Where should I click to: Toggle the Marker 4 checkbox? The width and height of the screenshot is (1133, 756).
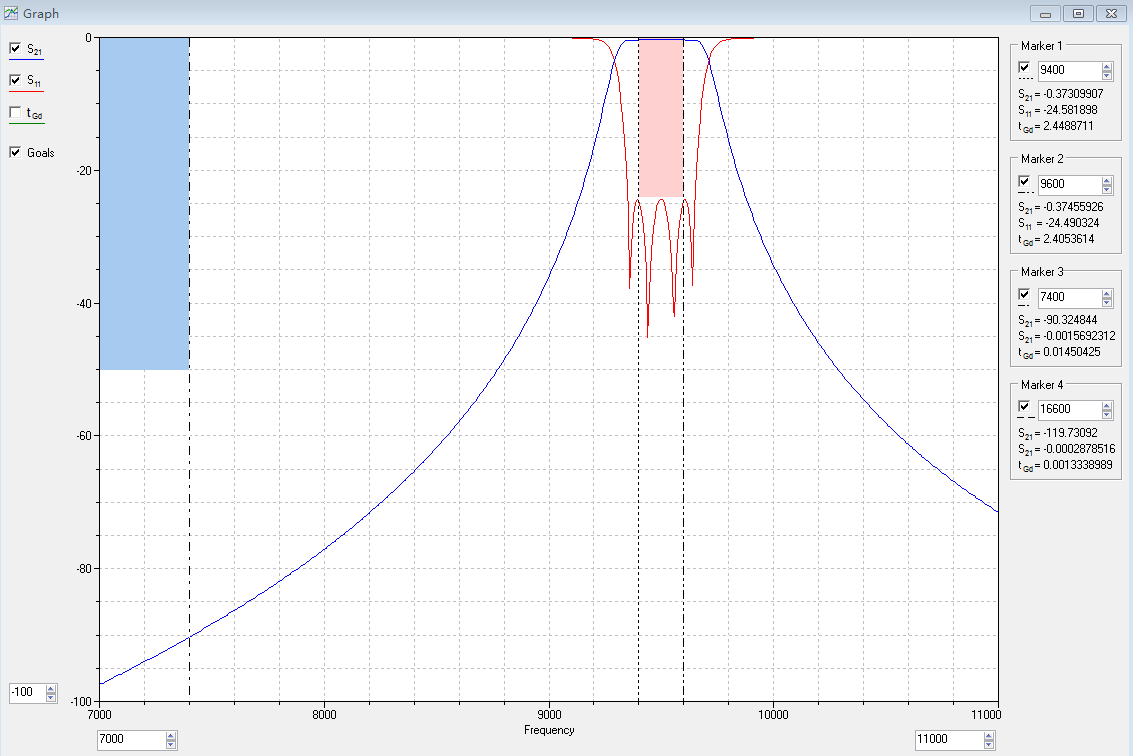point(1024,407)
